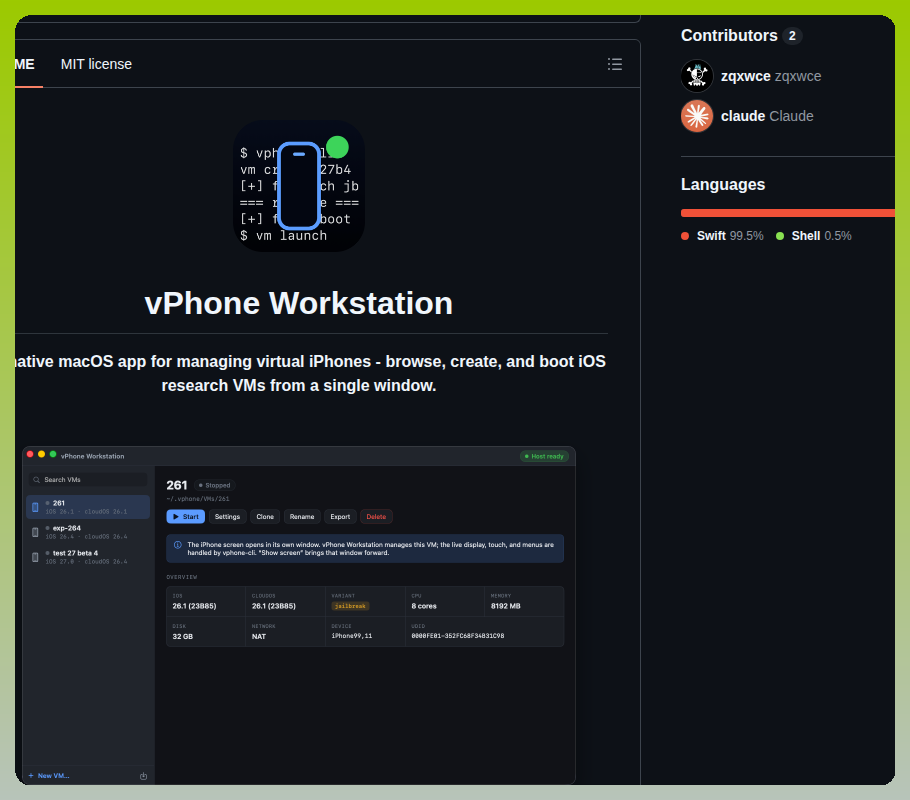
Task: Click the Export button
Action: coord(340,517)
